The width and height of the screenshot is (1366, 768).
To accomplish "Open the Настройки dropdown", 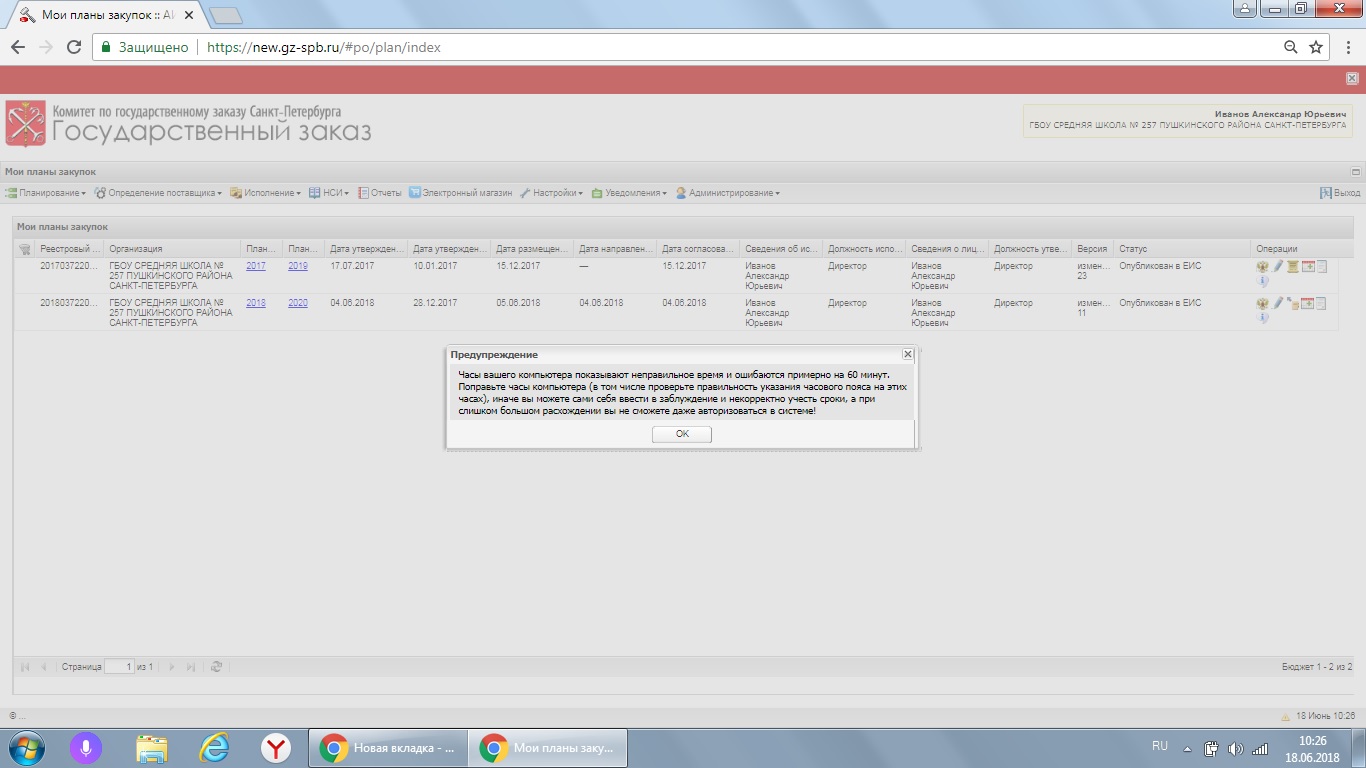I will coord(551,193).
